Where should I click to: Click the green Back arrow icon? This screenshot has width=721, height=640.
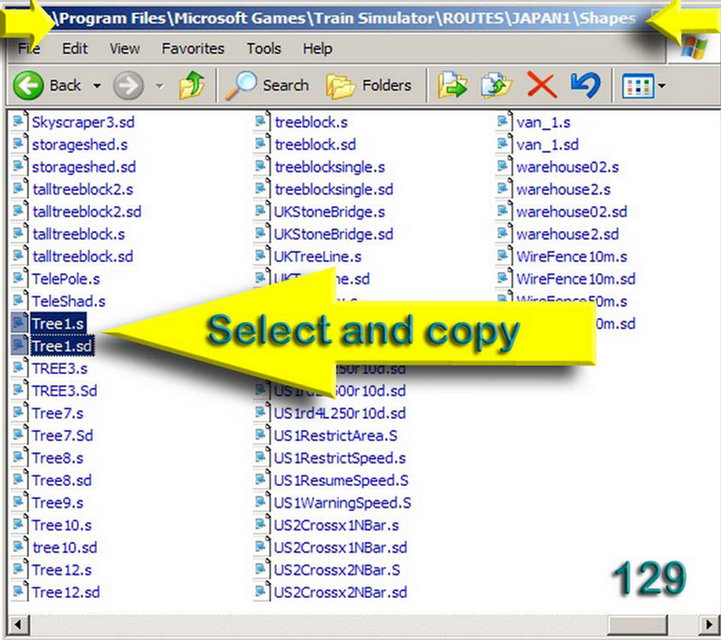click(29, 85)
